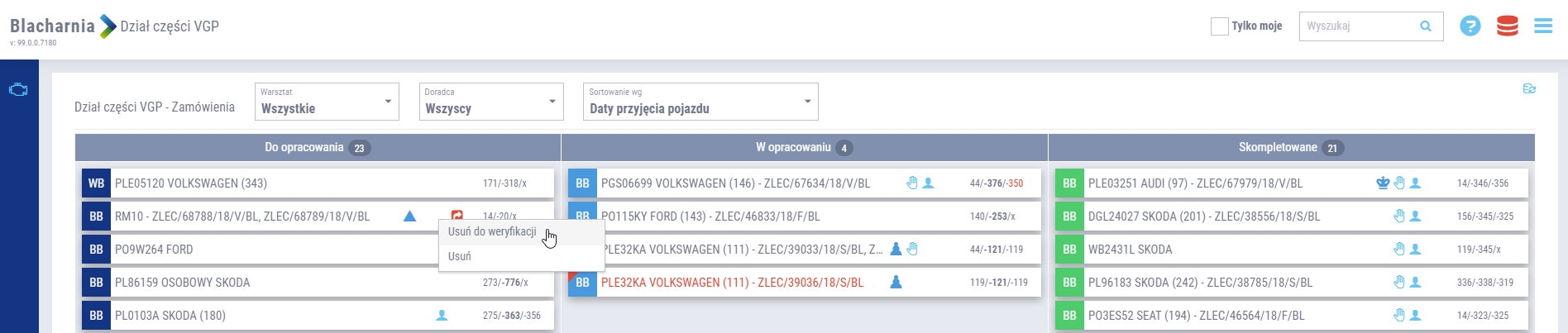Click the green BB badge on WB2431L SKODA
The image size is (1568, 333).
pyautogui.click(x=1069, y=250)
